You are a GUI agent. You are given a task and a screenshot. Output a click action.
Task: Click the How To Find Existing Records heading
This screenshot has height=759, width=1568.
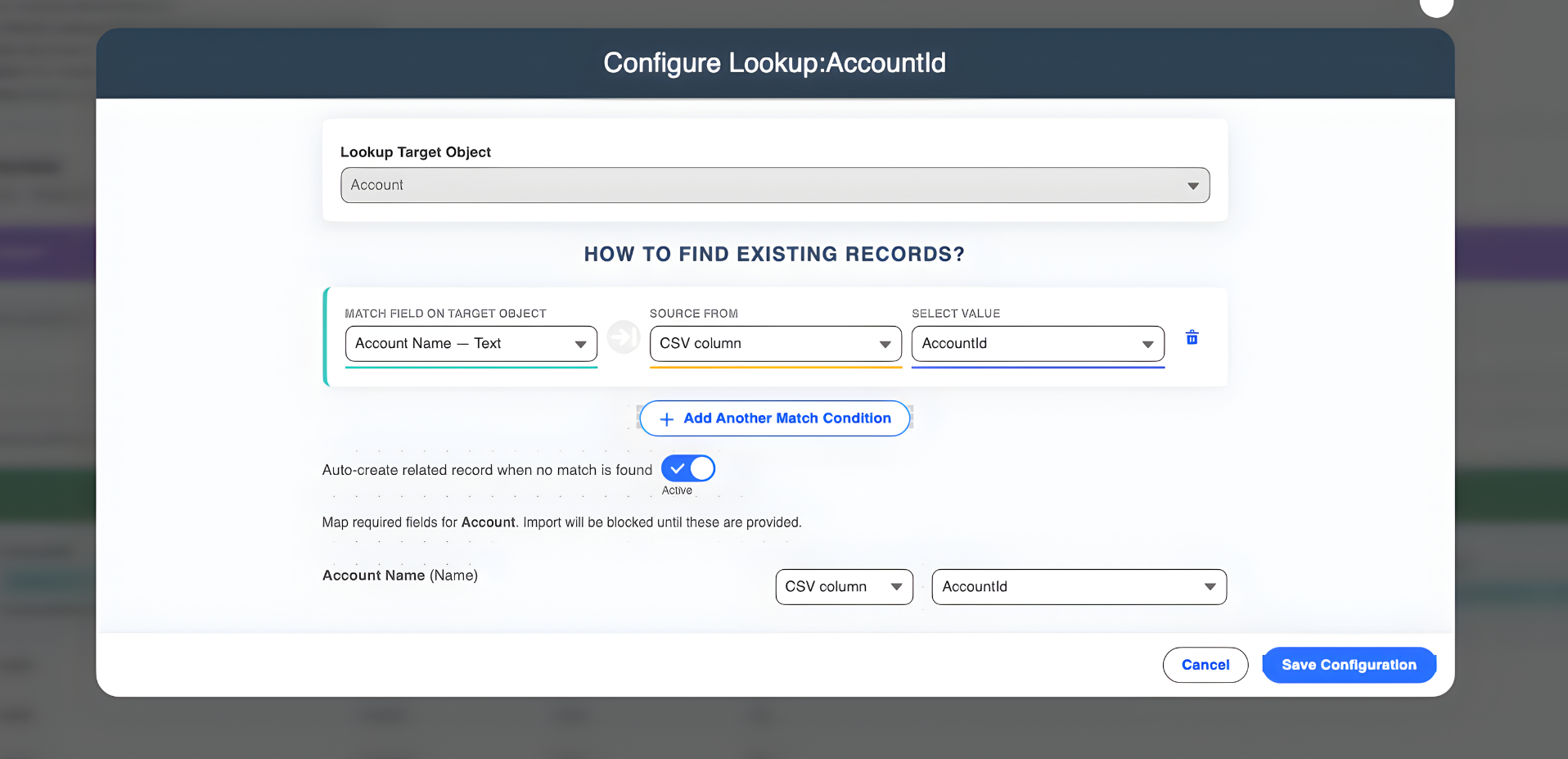point(774,254)
